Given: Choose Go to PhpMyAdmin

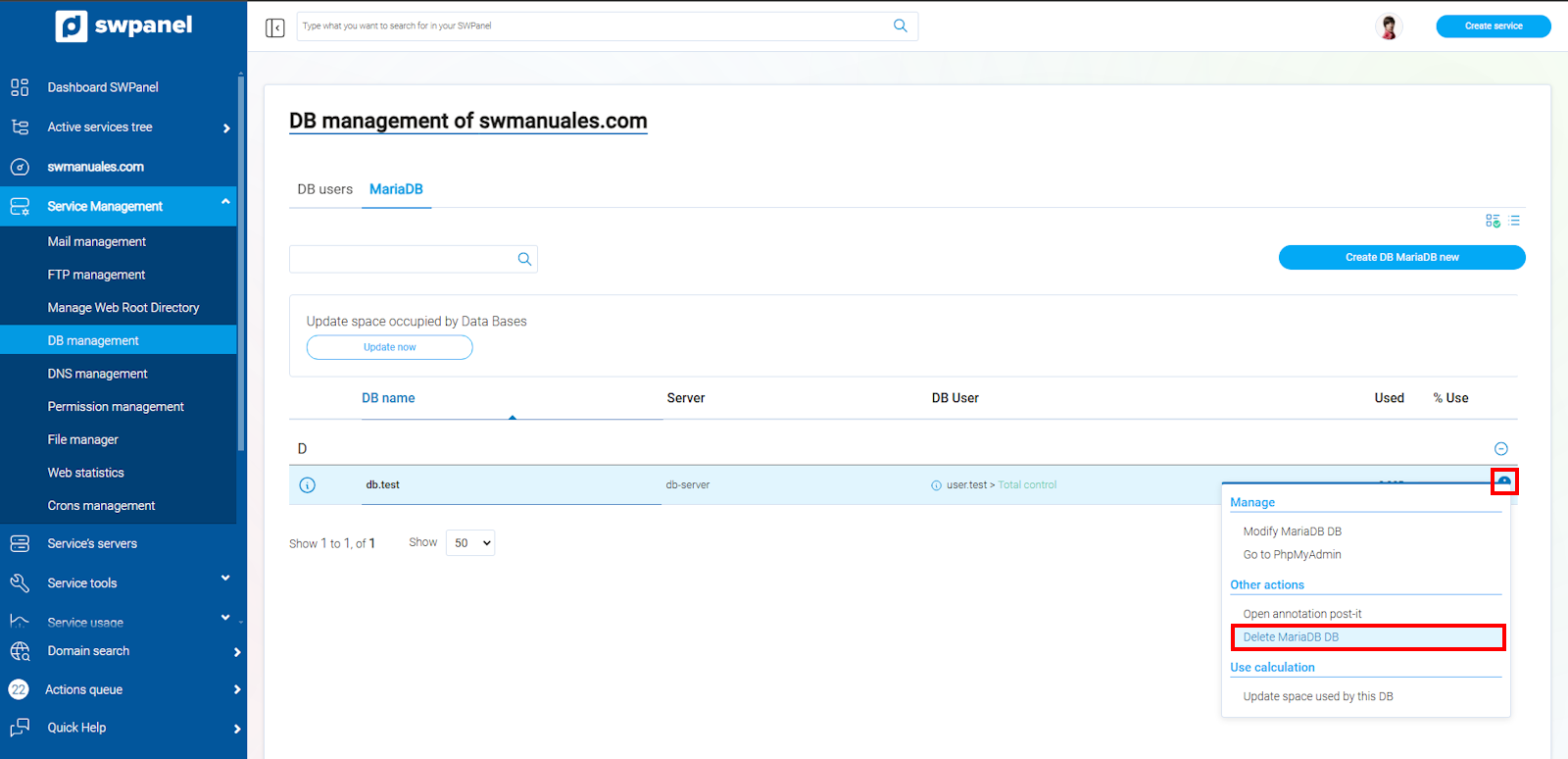Looking at the screenshot, I should click(1292, 555).
